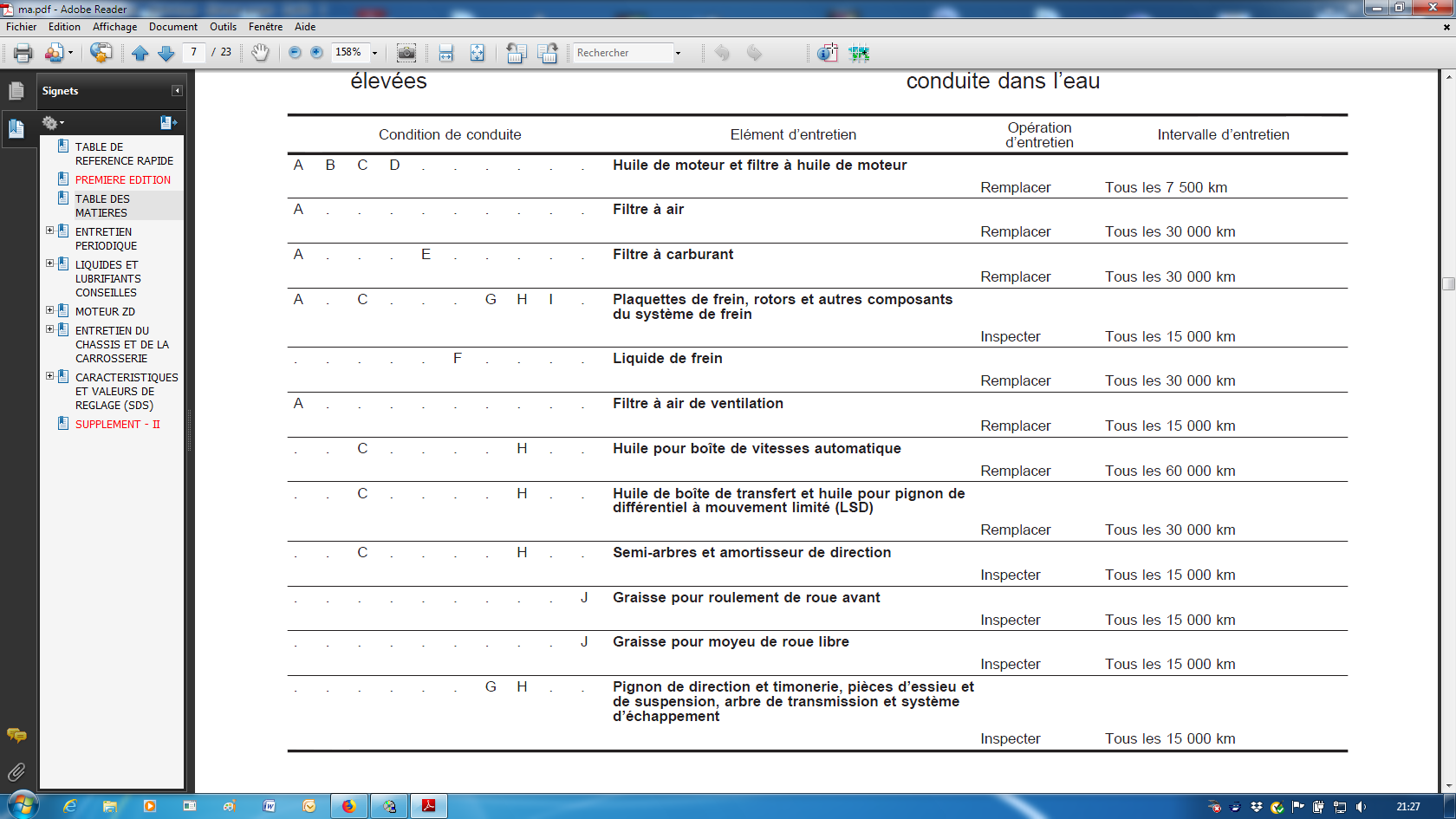Expand the MOTEUR ZD bookmark
Image resolution: width=1456 pixels, height=819 pixels.
49,310
